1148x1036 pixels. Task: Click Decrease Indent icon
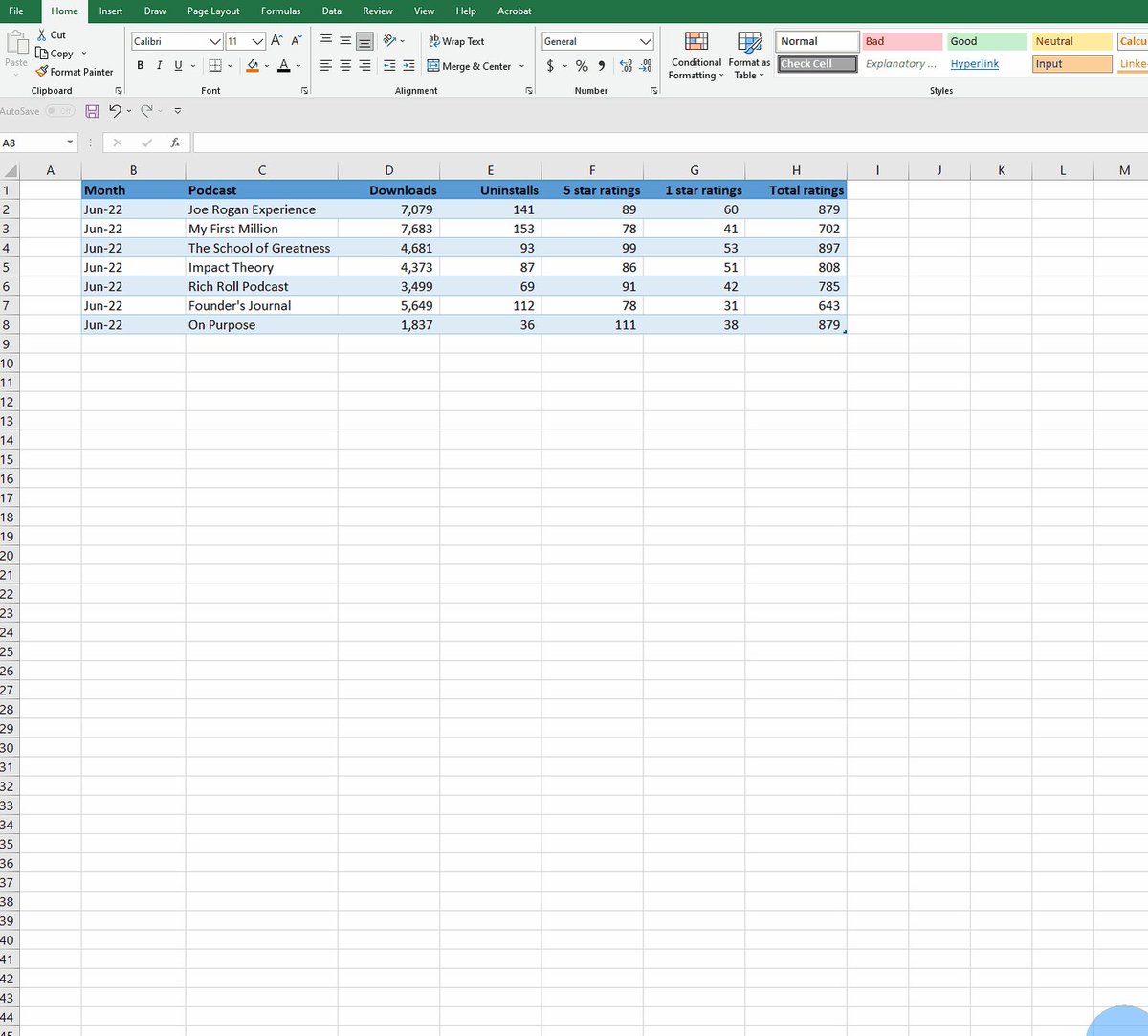point(389,66)
